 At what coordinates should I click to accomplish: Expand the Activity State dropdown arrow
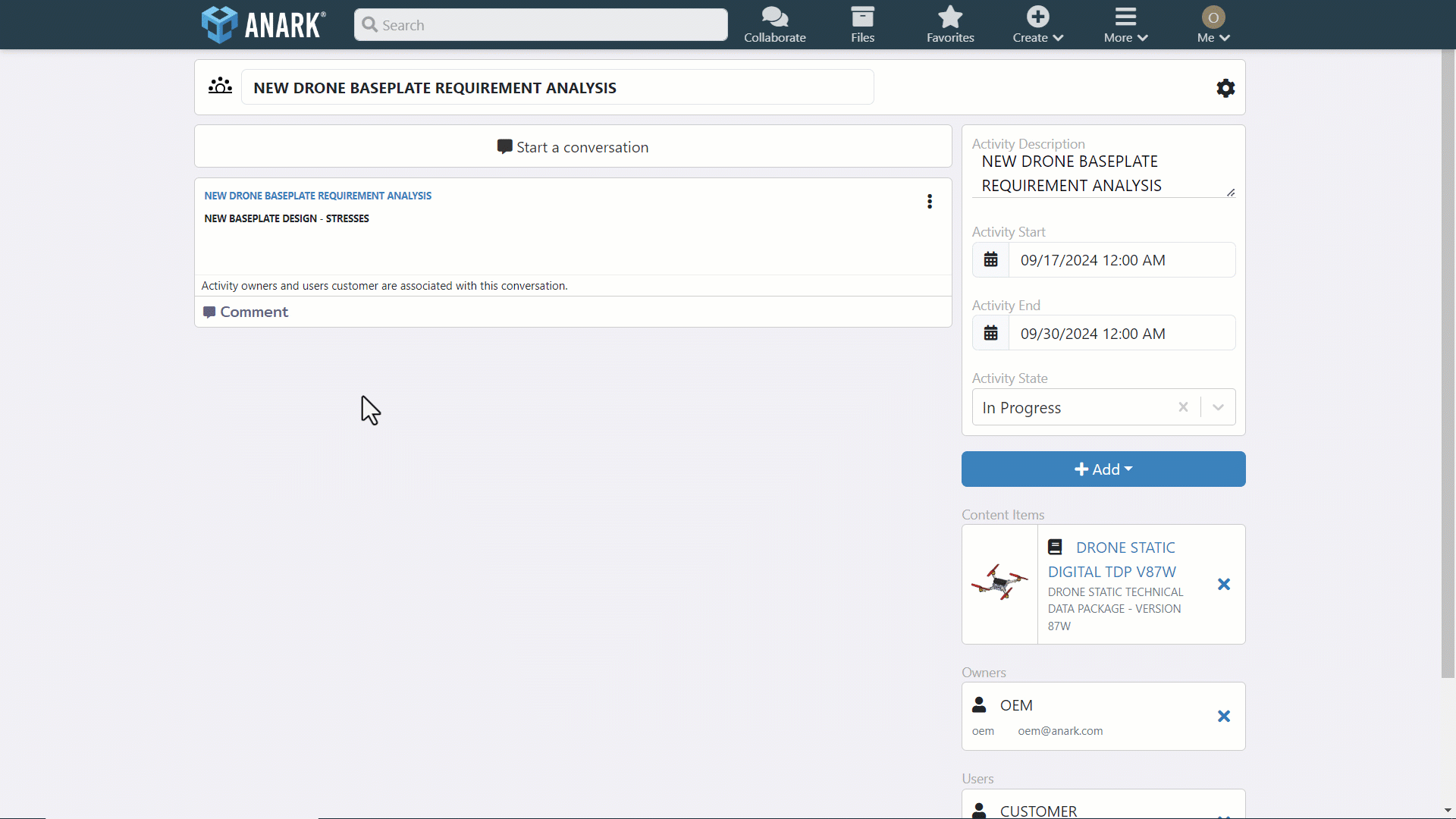tap(1218, 407)
